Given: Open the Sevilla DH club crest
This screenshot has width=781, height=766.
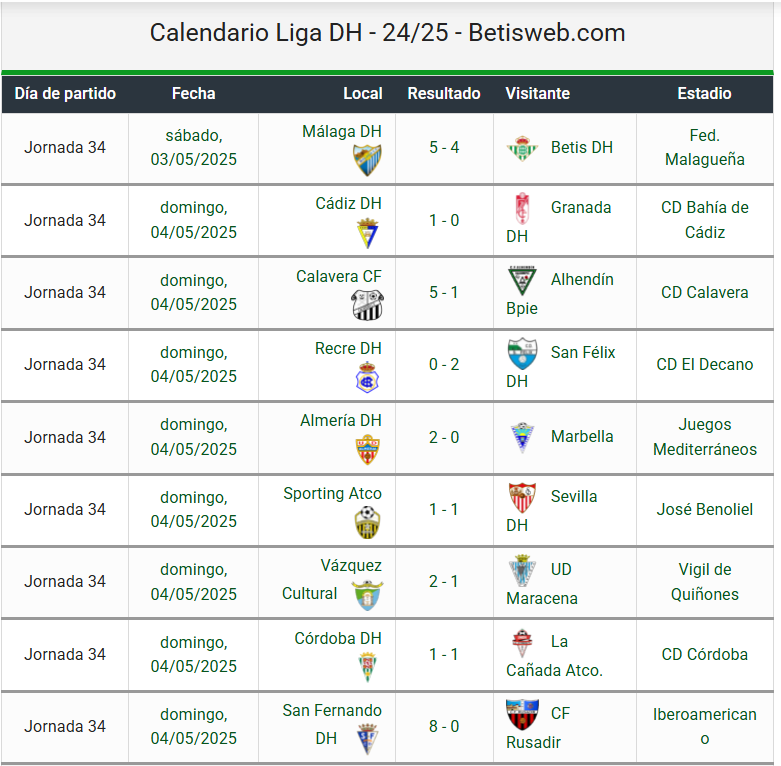Looking at the screenshot, I should 522,497.
